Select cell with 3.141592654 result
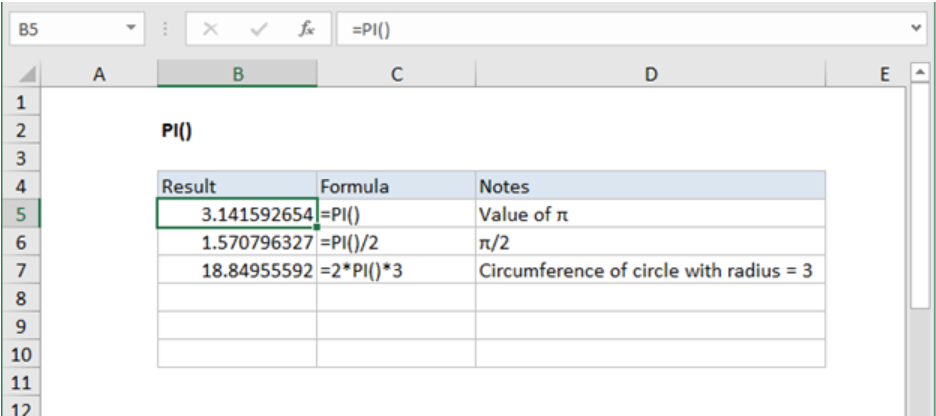Screen dimensions: 936x416 pos(237,214)
